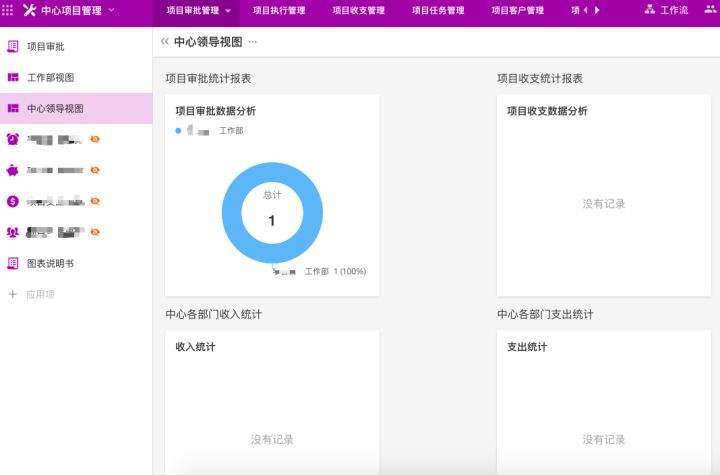Toggle hidden eye on piggy bank item
The height and width of the screenshot is (475, 720).
[x=95, y=170]
